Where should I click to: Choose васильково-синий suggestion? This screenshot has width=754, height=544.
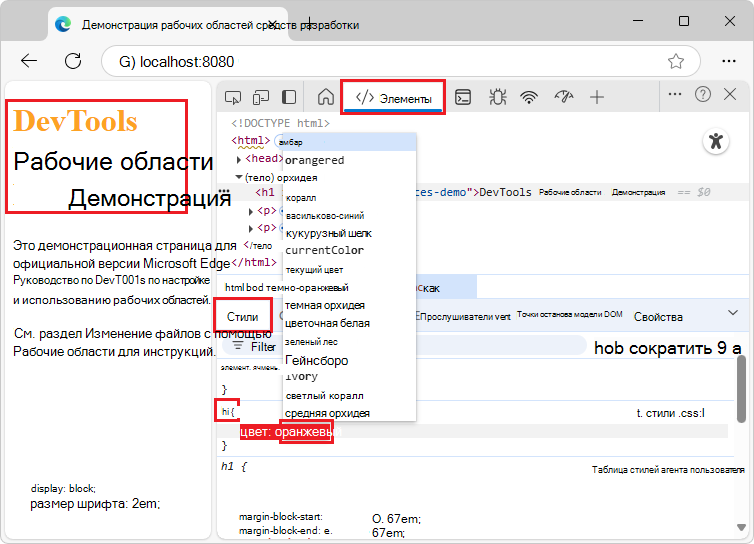coord(350,215)
